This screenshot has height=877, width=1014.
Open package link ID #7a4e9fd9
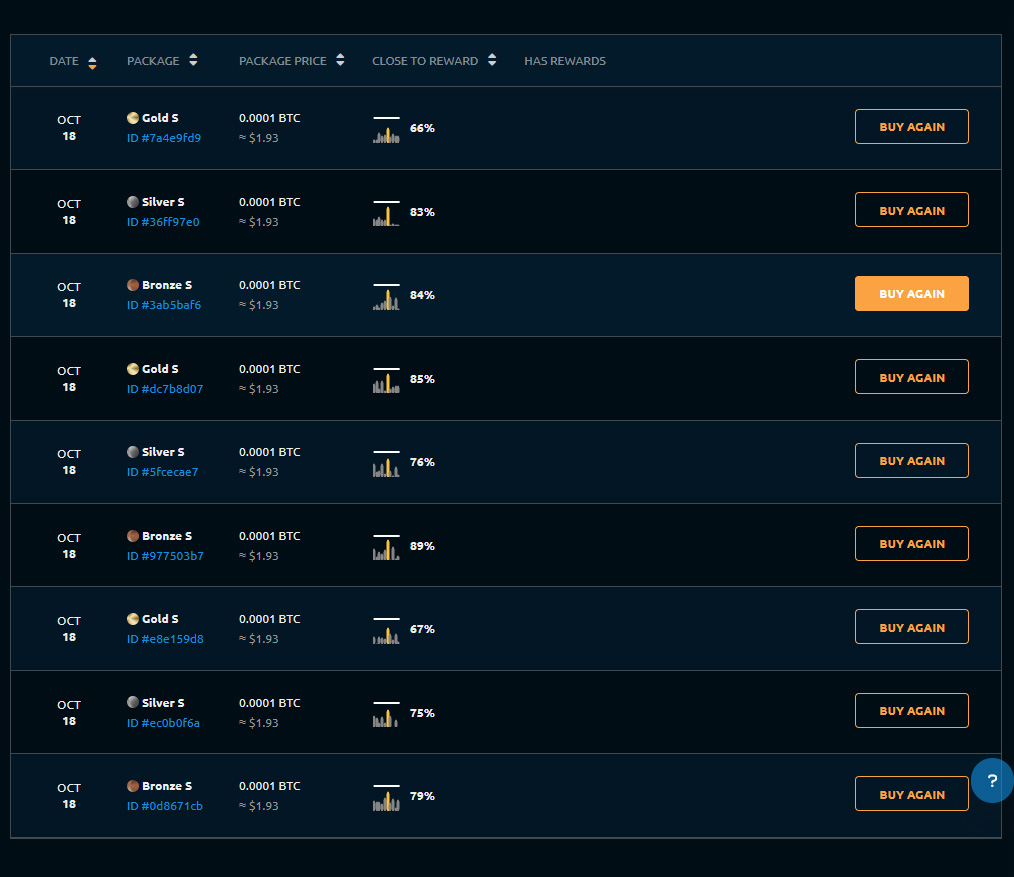point(164,138)
